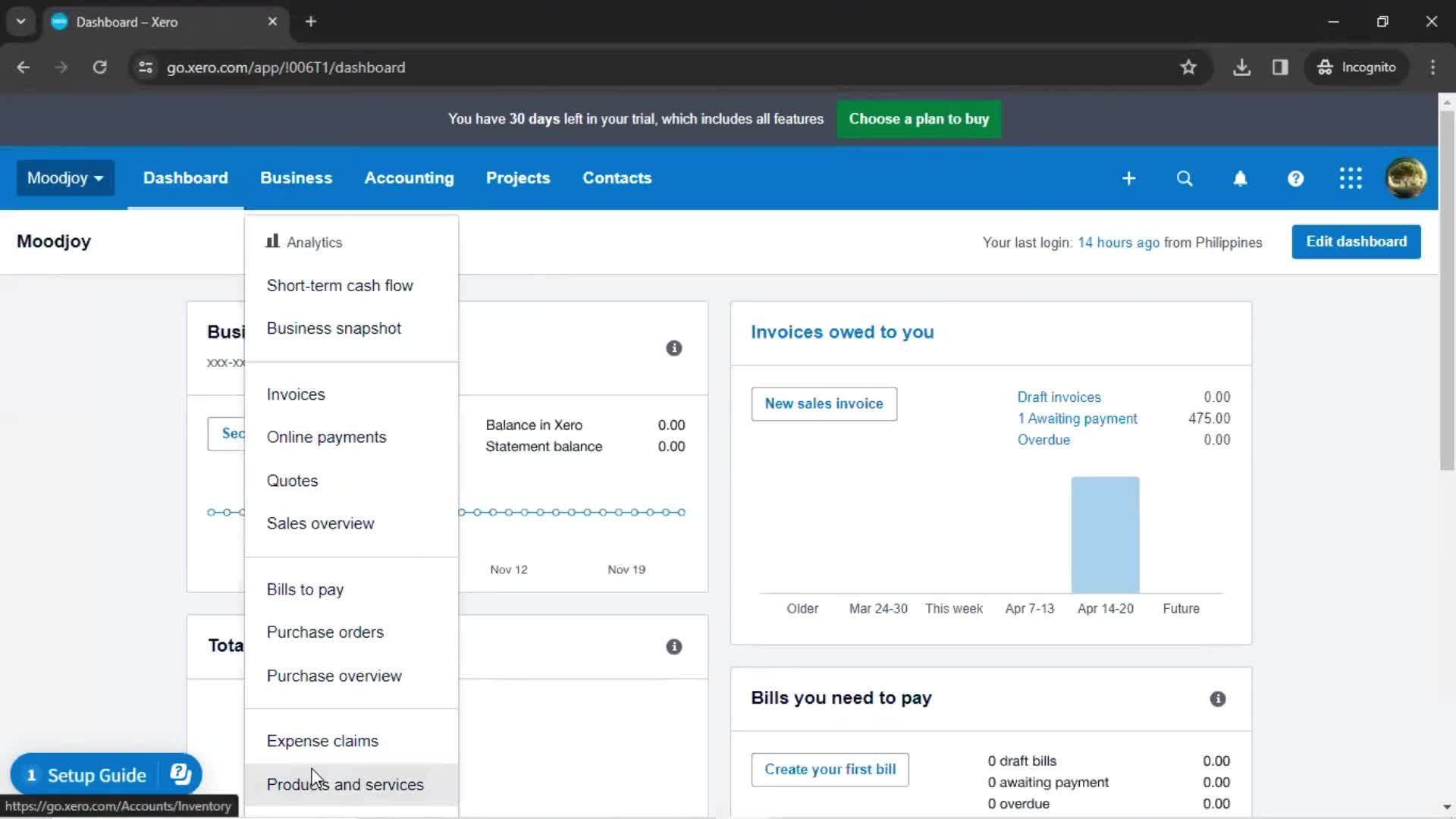
Task: Open the Business menu
Action: coord(296,178)
